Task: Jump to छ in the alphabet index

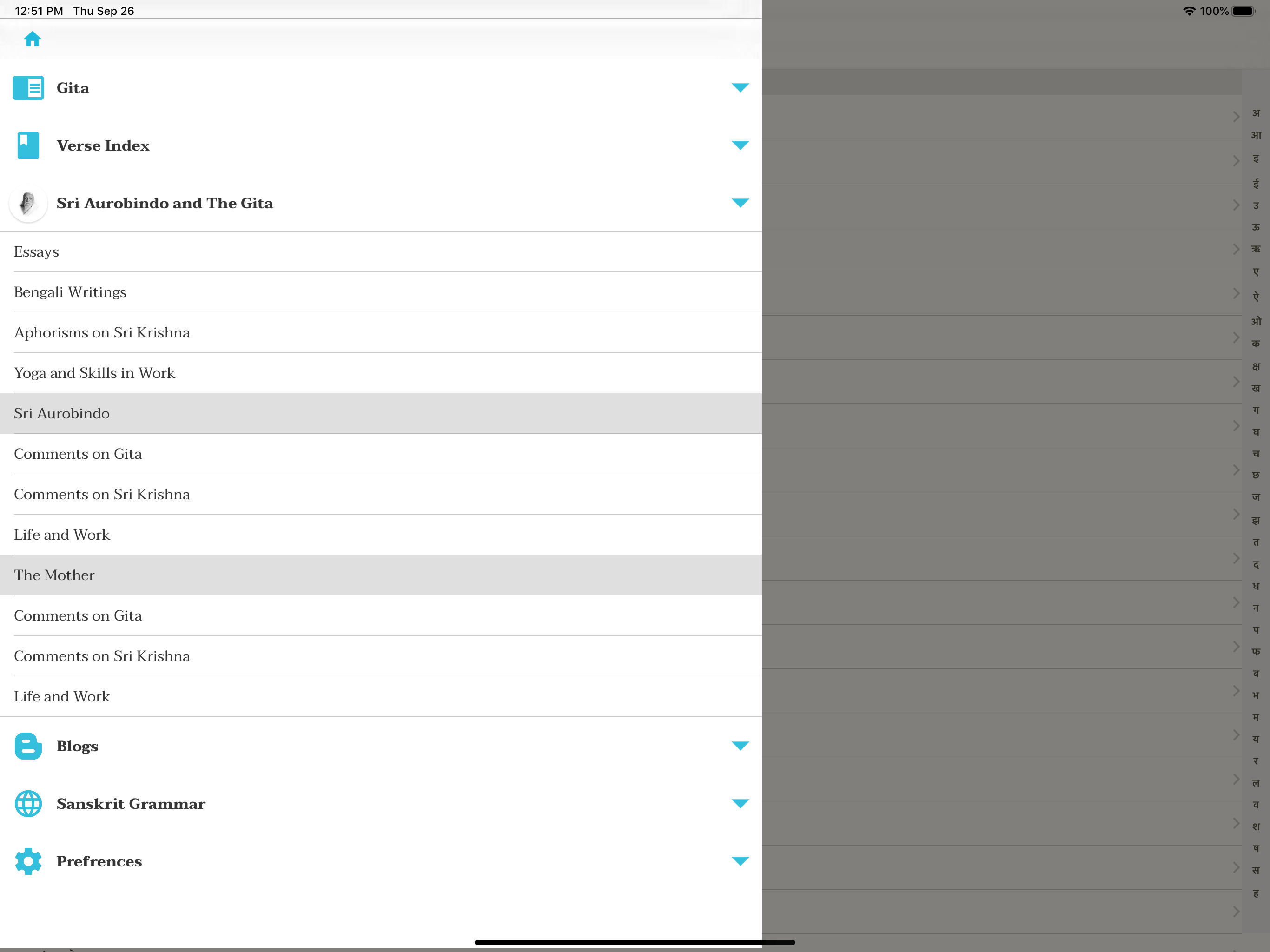Action: coord(1256,476)
